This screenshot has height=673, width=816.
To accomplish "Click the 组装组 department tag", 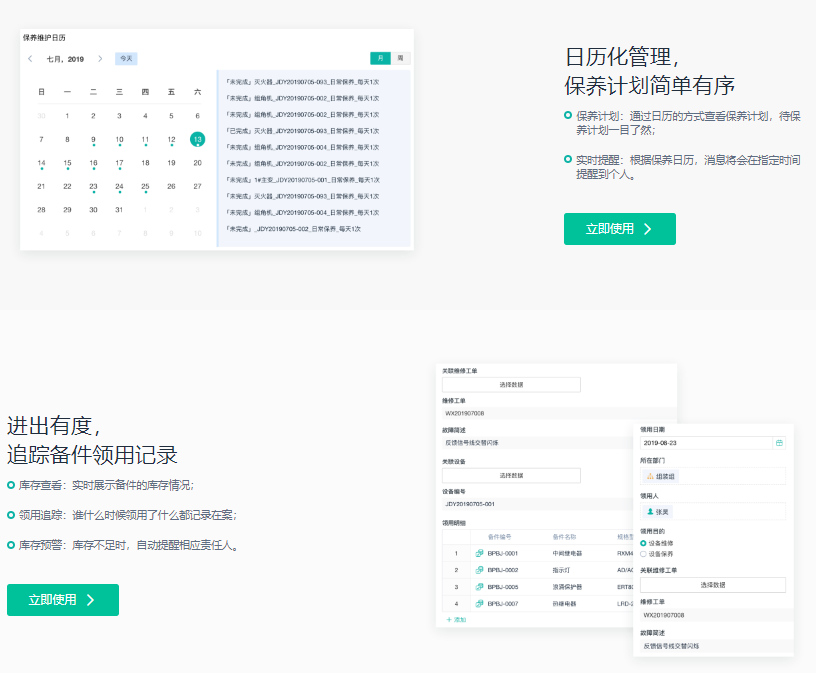I will tap(660, 476).
